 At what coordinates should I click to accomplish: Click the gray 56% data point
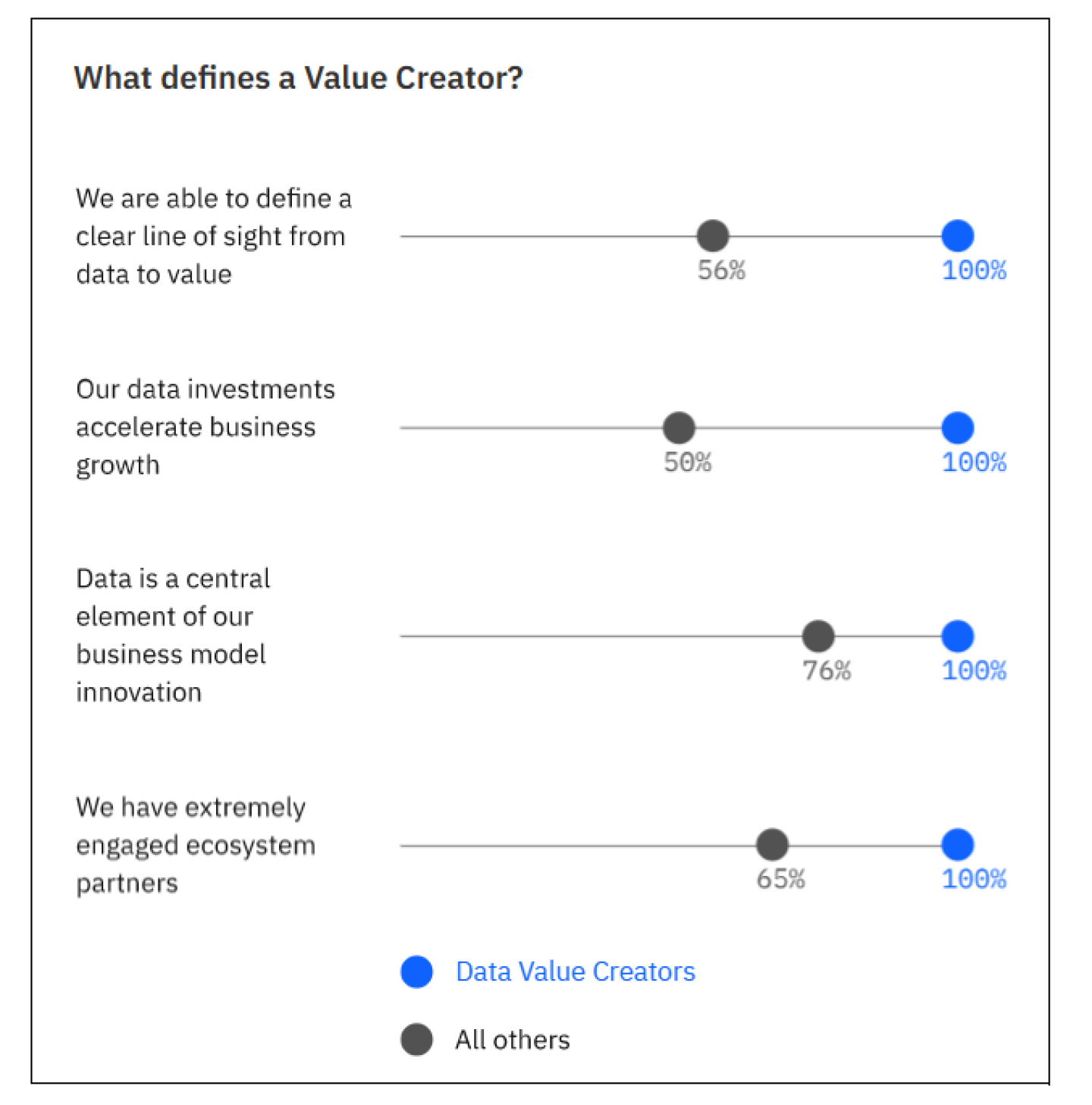[713, 236]
